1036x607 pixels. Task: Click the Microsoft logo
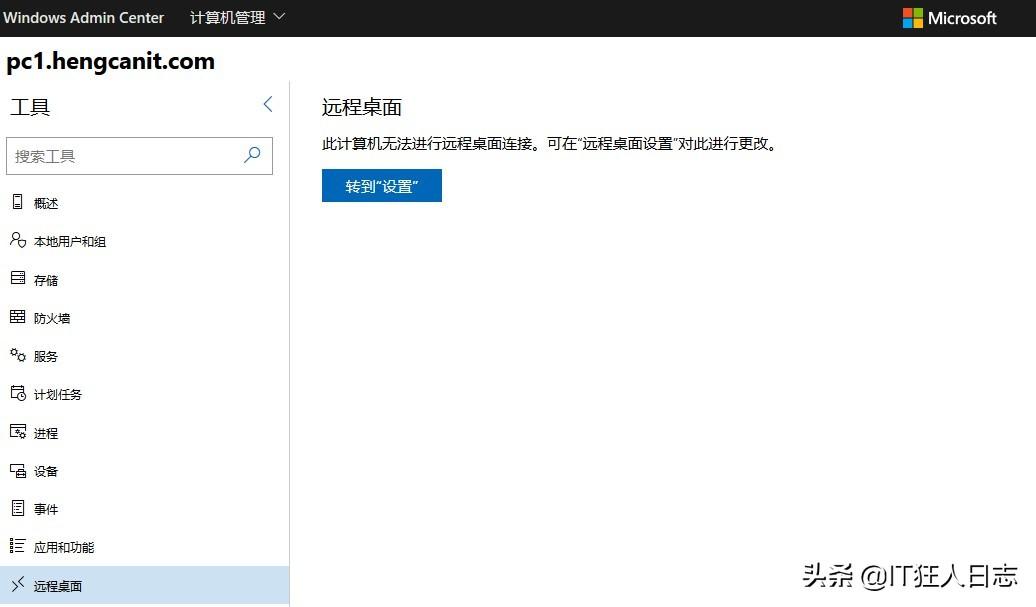click(949, 18)
